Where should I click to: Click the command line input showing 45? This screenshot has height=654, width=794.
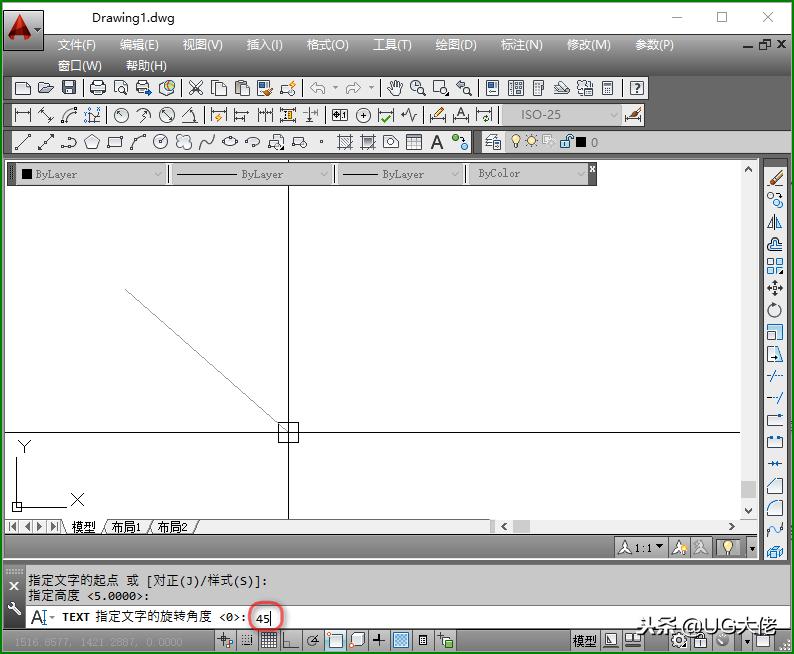266,618
